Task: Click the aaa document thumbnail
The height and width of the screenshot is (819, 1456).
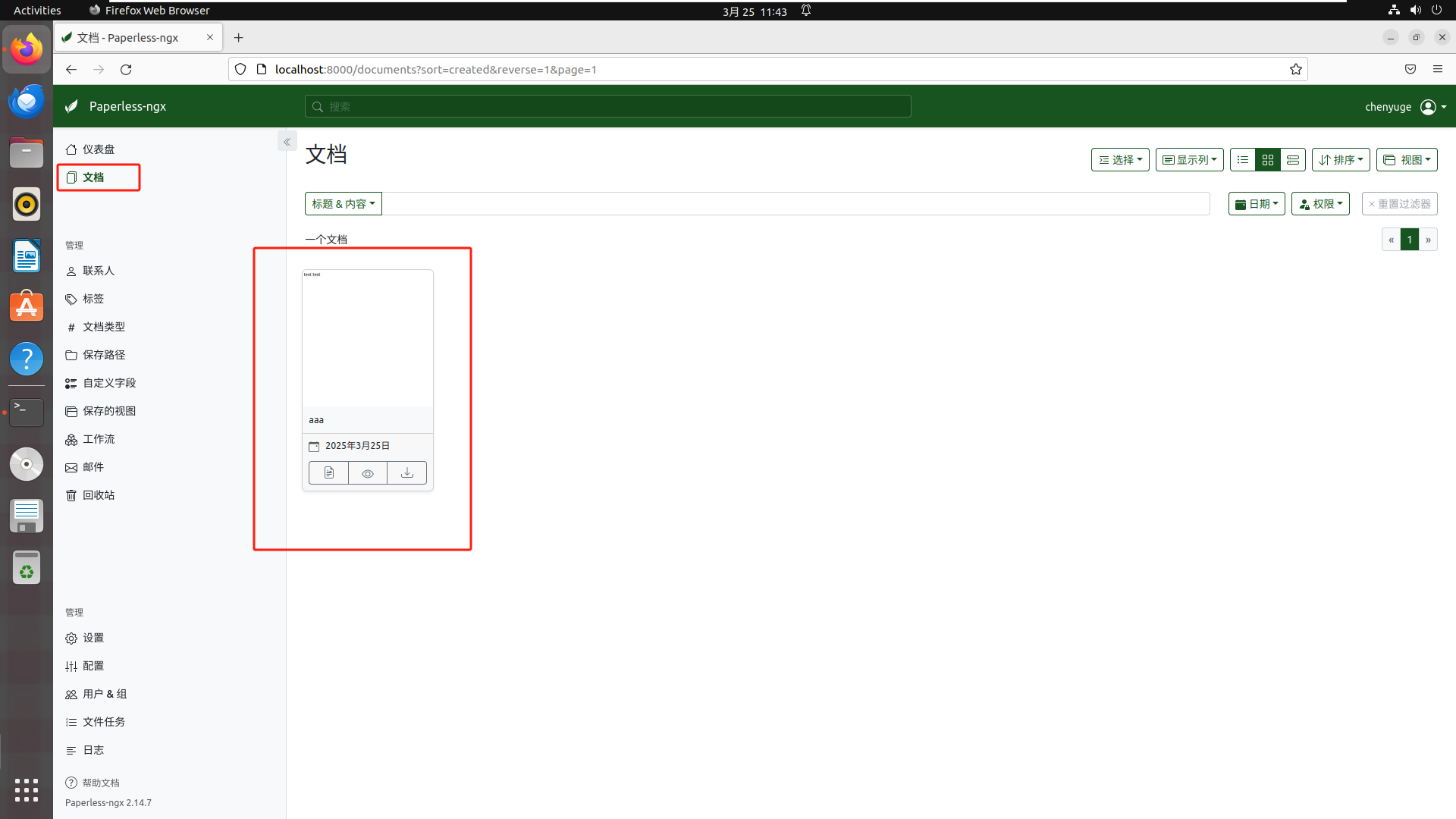Action: pyautogui.click(x=368, y=338)
